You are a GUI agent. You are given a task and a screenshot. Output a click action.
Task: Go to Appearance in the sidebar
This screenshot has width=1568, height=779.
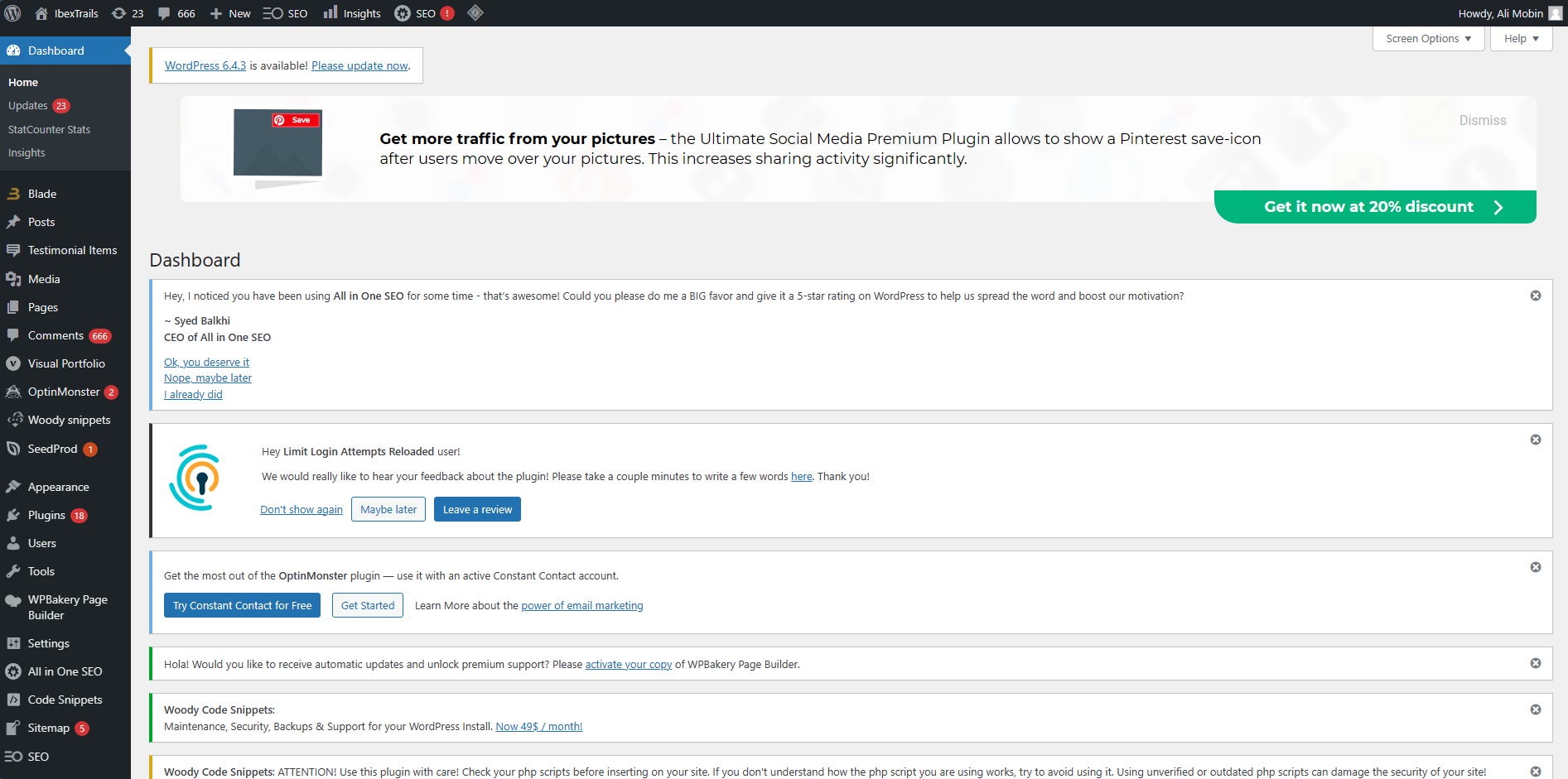(x=58, y=488)
